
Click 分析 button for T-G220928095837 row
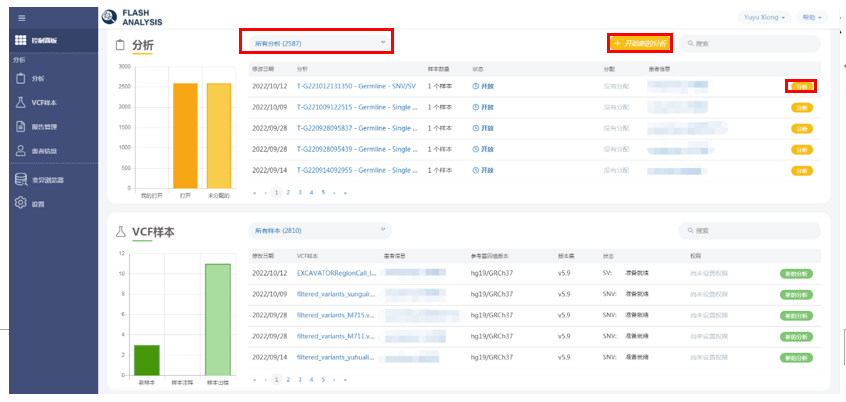pyautogui.click(x=802, y=128)
